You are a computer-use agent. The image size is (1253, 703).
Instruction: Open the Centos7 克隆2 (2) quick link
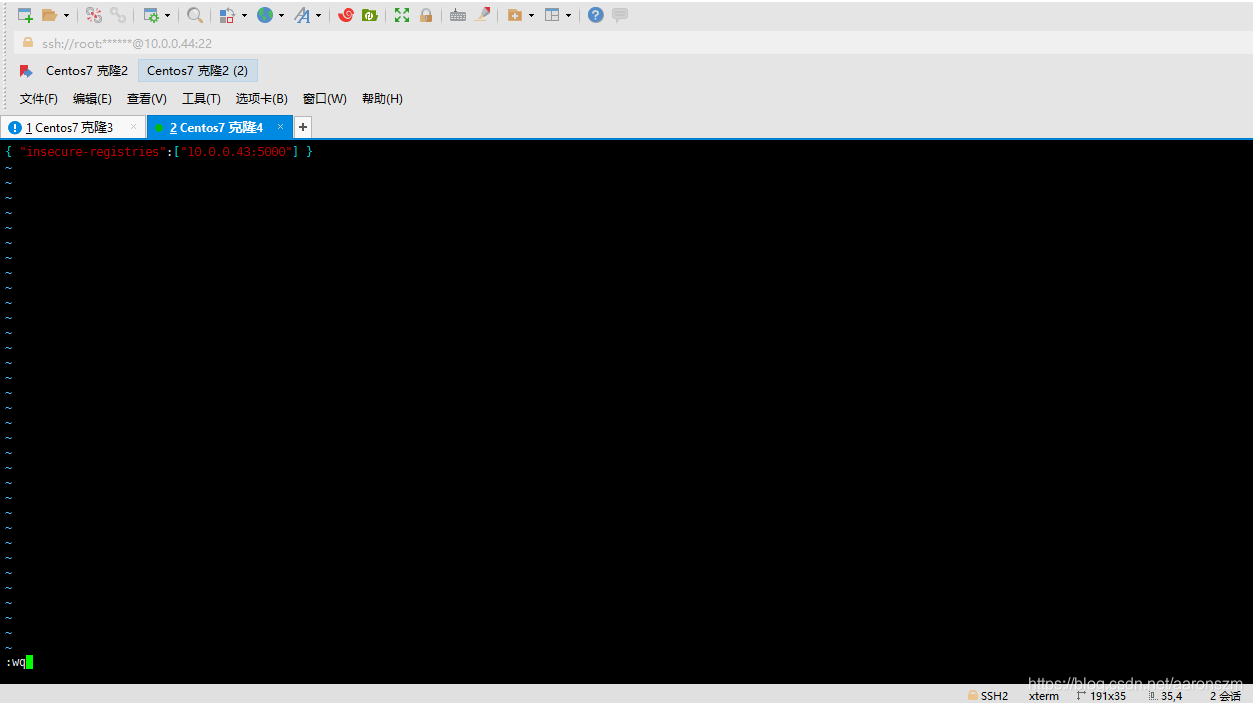coord(198,71)
